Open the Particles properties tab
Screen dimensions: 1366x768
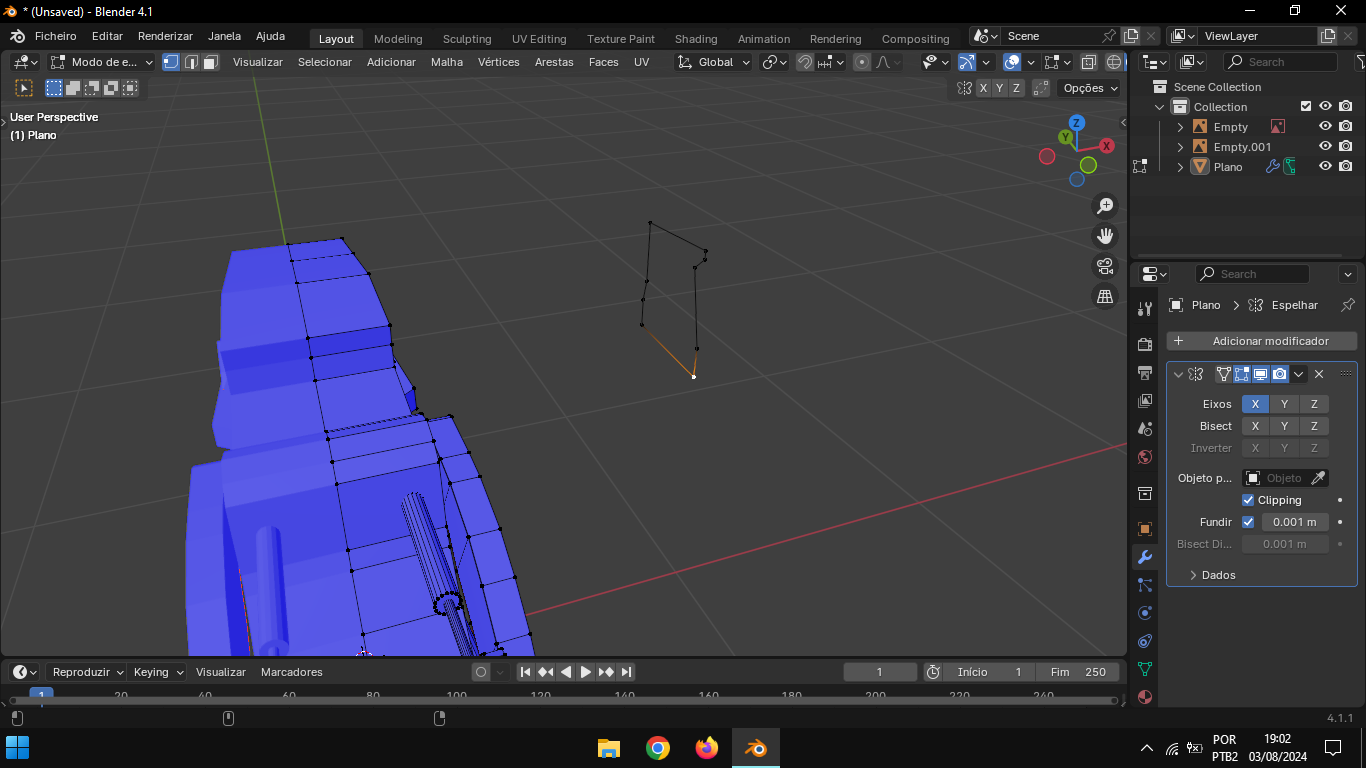[1145, 585]
